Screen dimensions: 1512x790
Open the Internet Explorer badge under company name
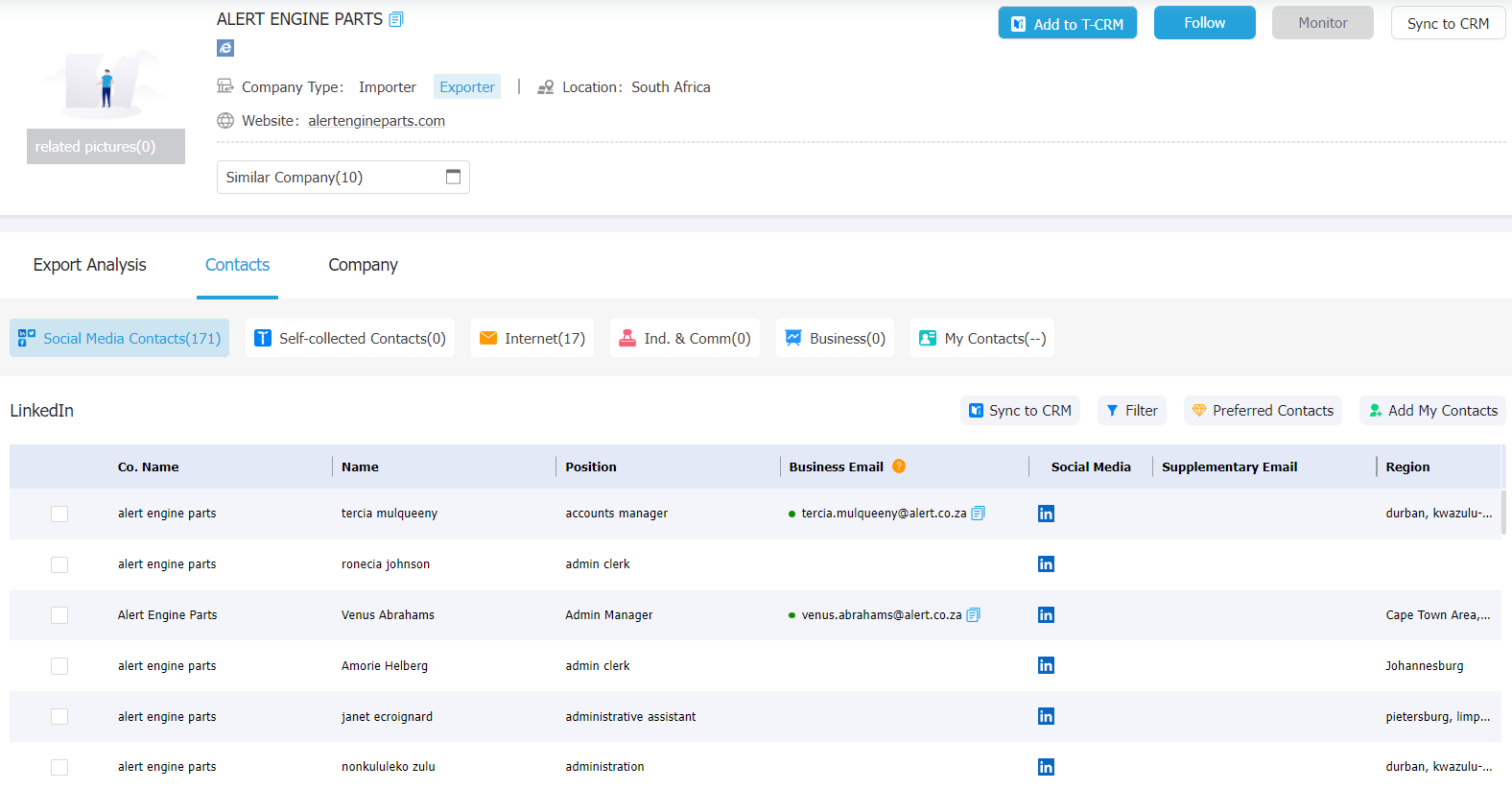[225, 48]
